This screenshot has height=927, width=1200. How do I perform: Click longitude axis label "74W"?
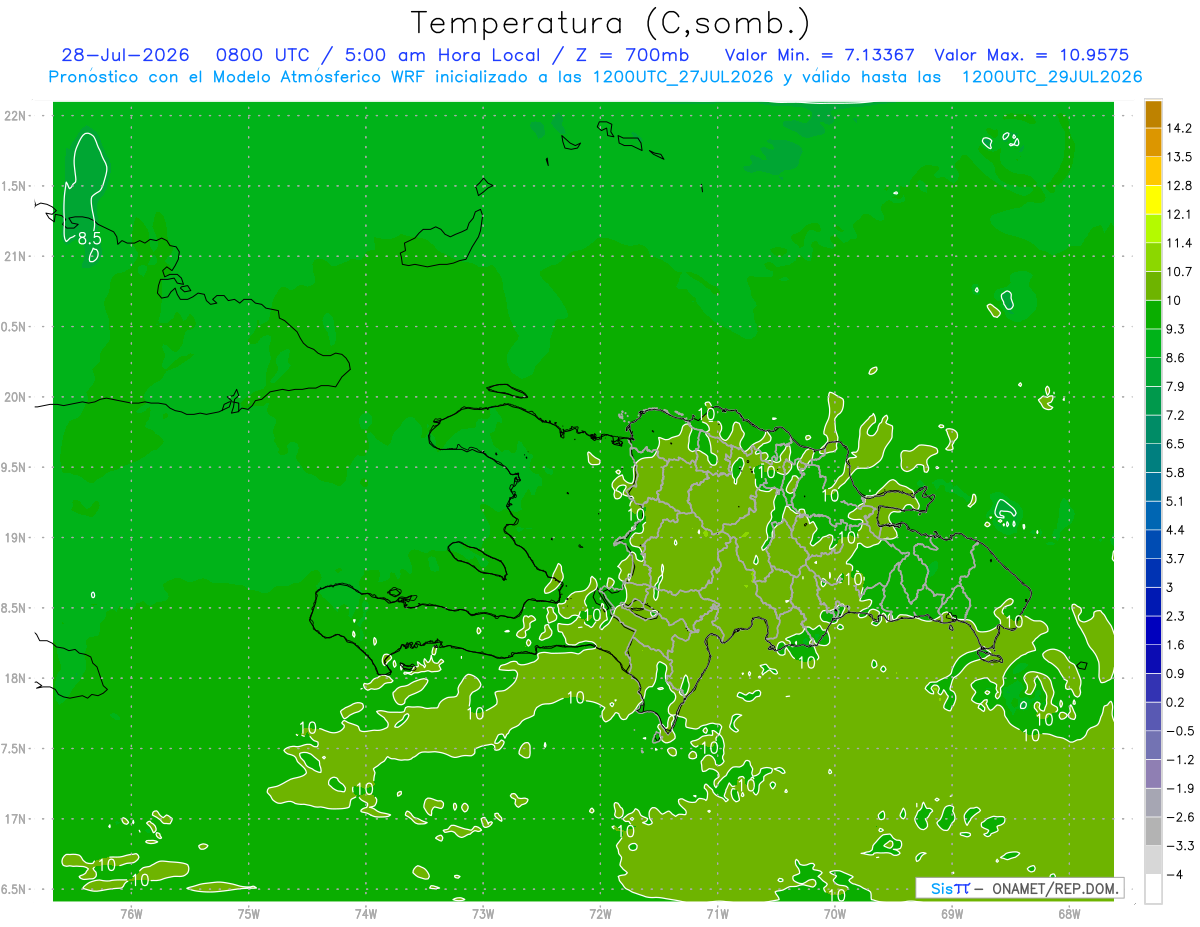(366, 914)
